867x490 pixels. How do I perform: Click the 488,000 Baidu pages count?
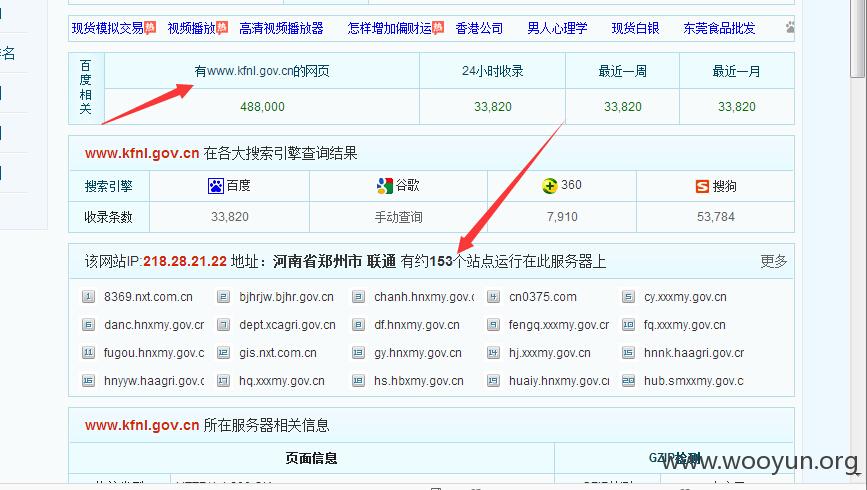pyautogui.click(x=262, y=107)
